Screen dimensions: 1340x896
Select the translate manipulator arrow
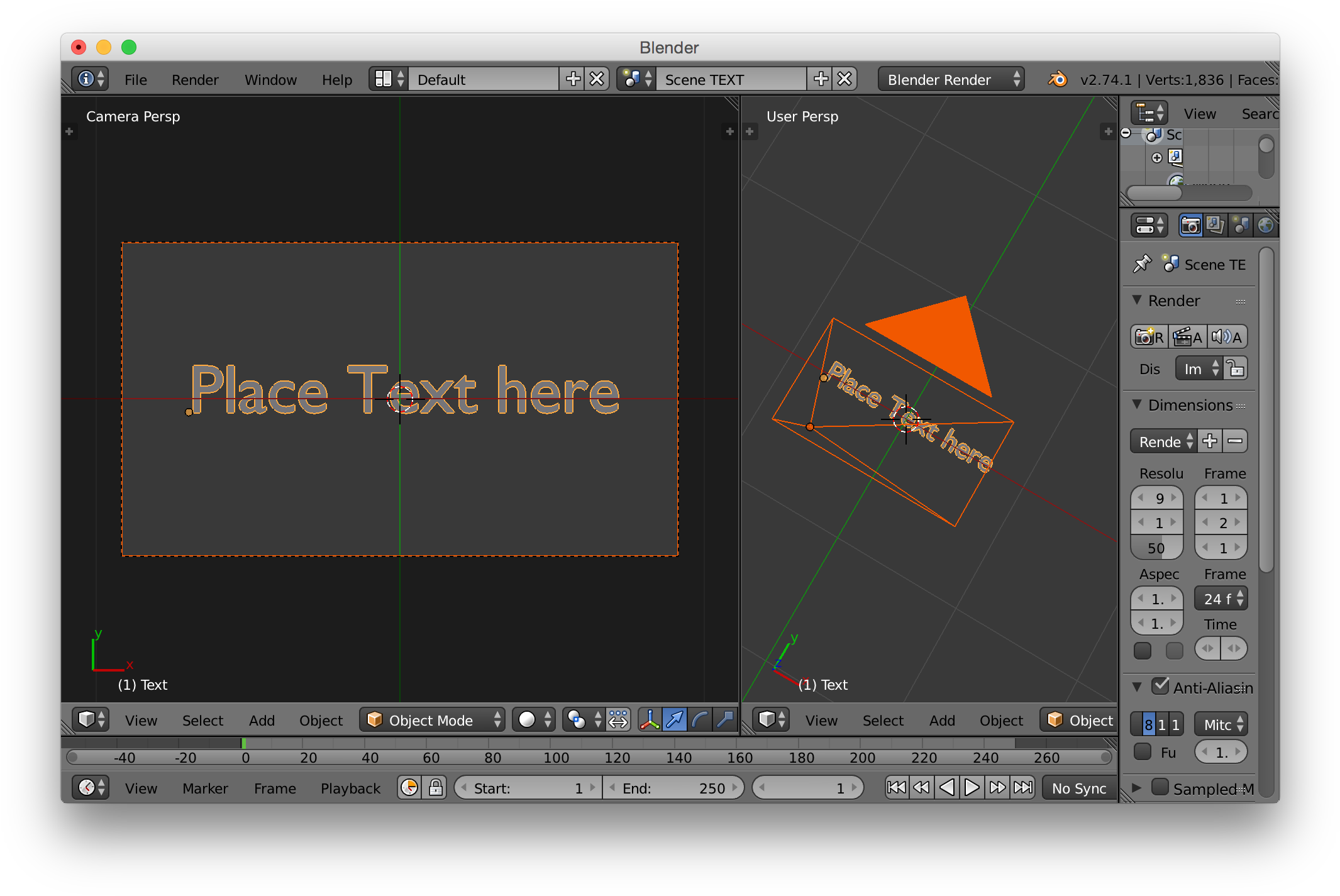[x=675, y=719]
